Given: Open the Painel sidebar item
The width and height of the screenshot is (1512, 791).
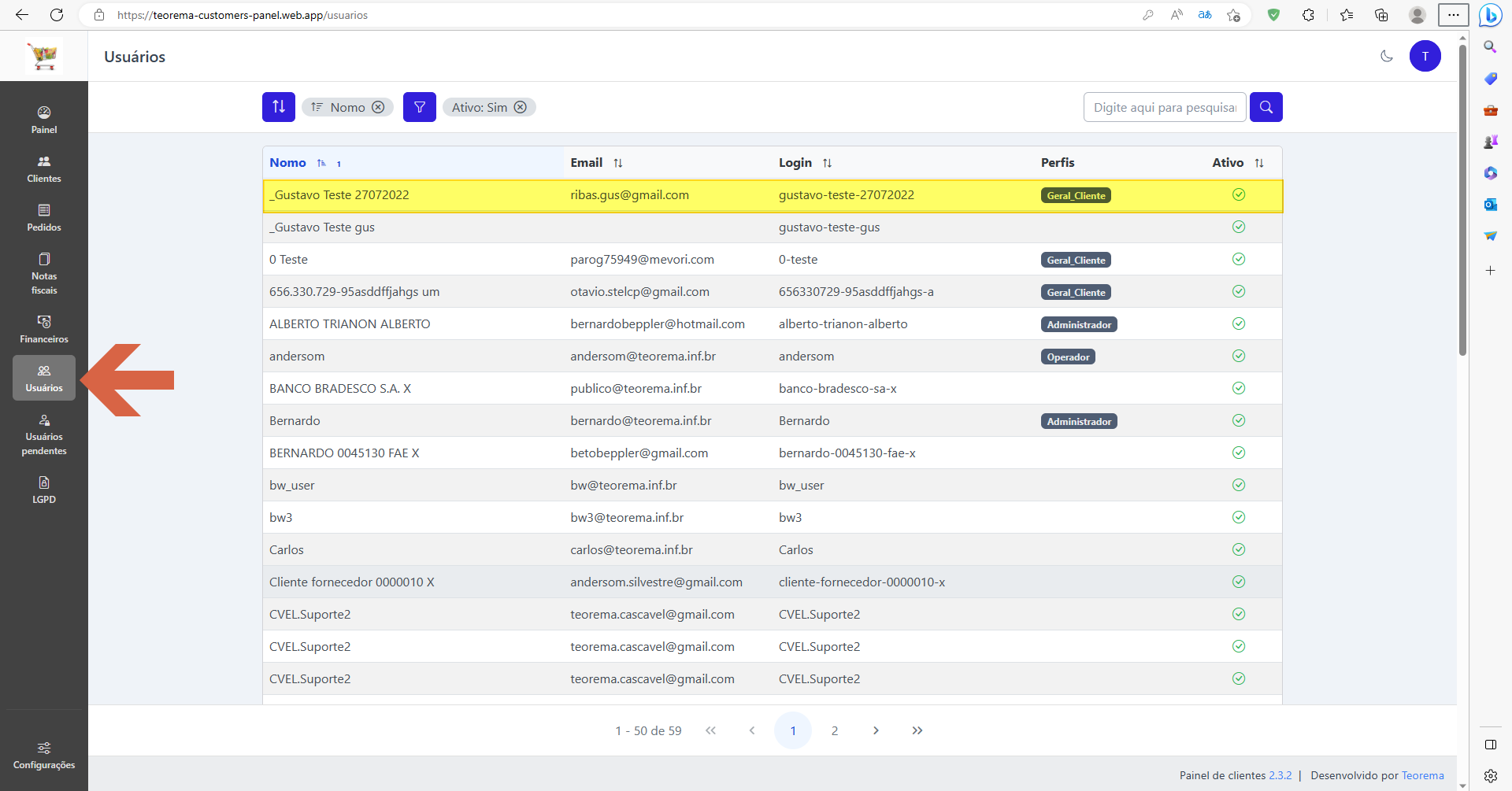Looking at the screenshot, I should [44, 120].
